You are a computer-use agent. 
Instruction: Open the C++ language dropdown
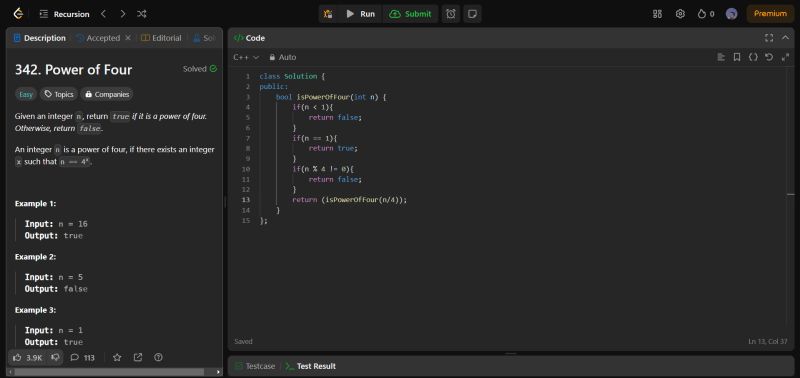(x=246, y=58)
